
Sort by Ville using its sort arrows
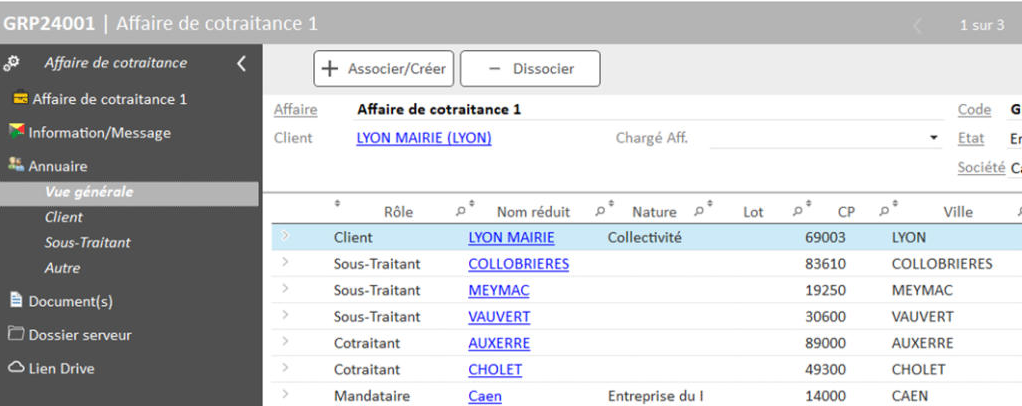pyautogui.click(x=895, y=203)
